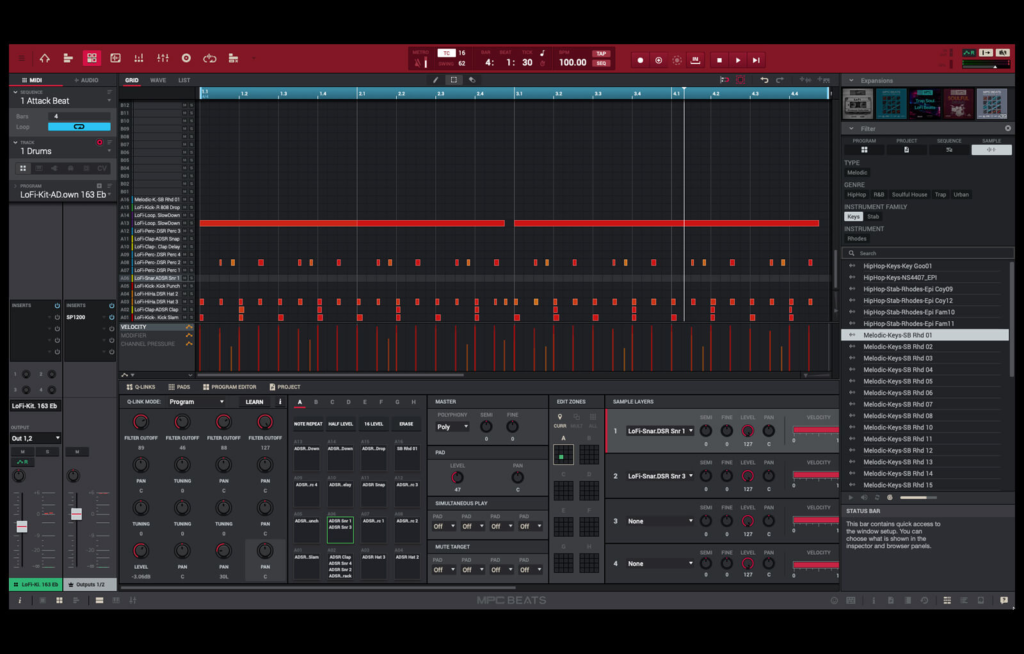Click the TAP tempo button
This screenshot has width=1024, height=654.
601,54
